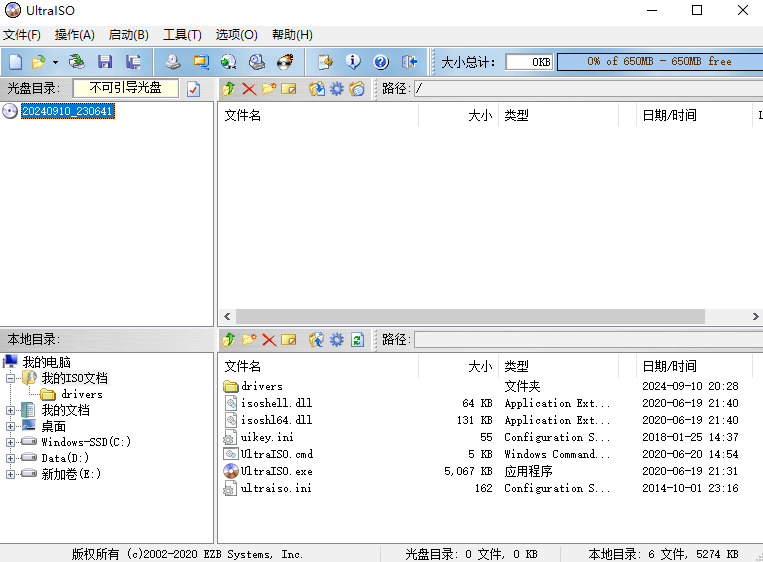763x562 pixels.
Task: Click the boot-info checkmark document icon
Action: coord(193,89)
